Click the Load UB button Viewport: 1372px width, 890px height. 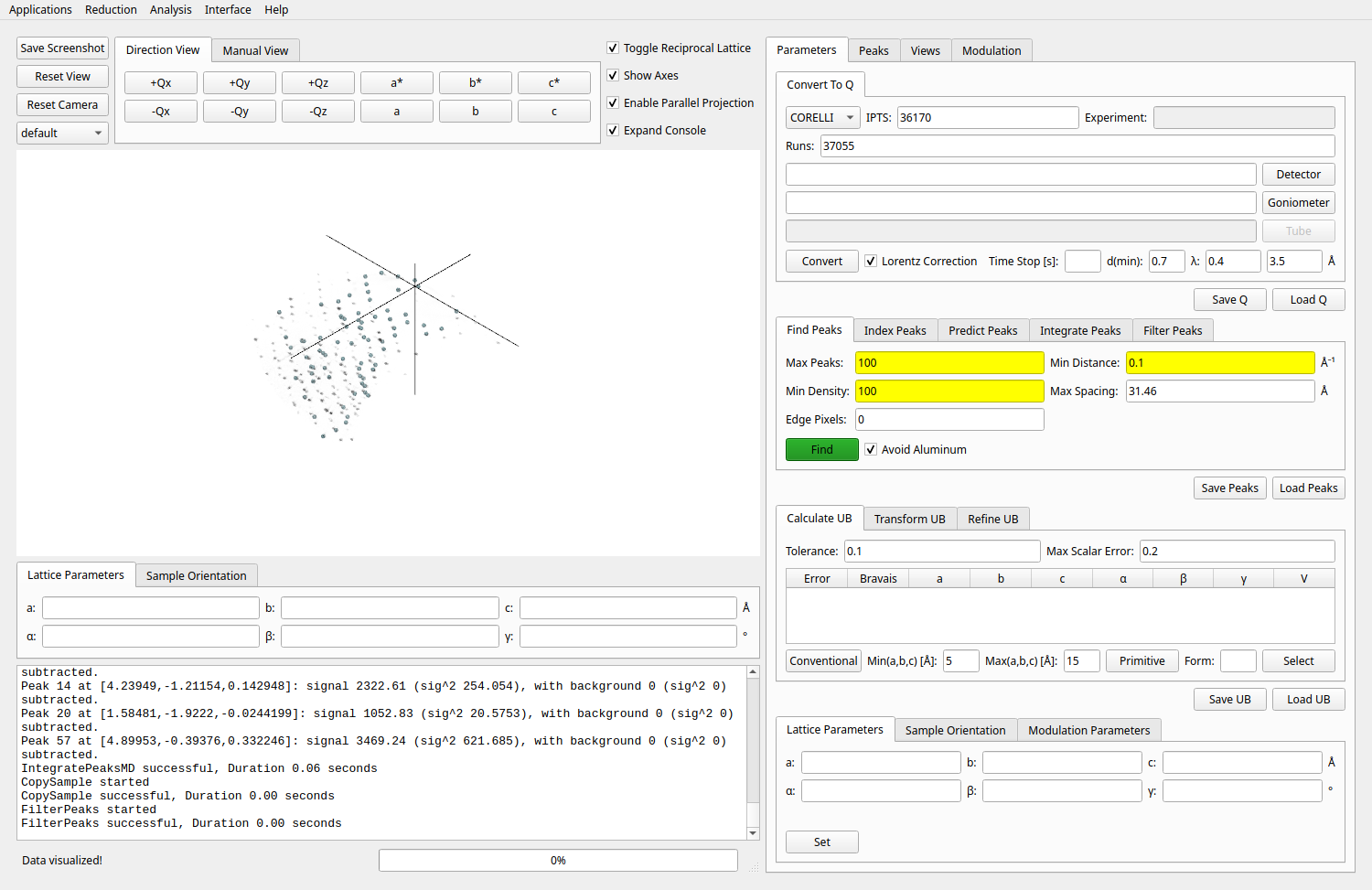(1309, 699)
